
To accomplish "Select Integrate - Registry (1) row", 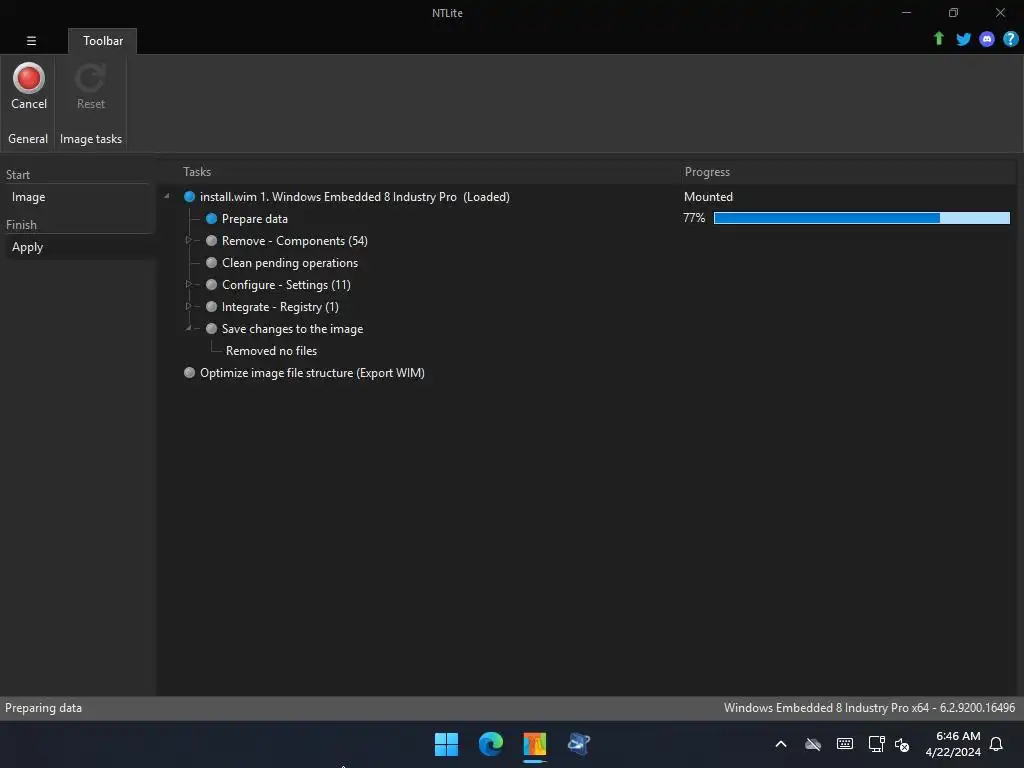I will tap(280, 306).
